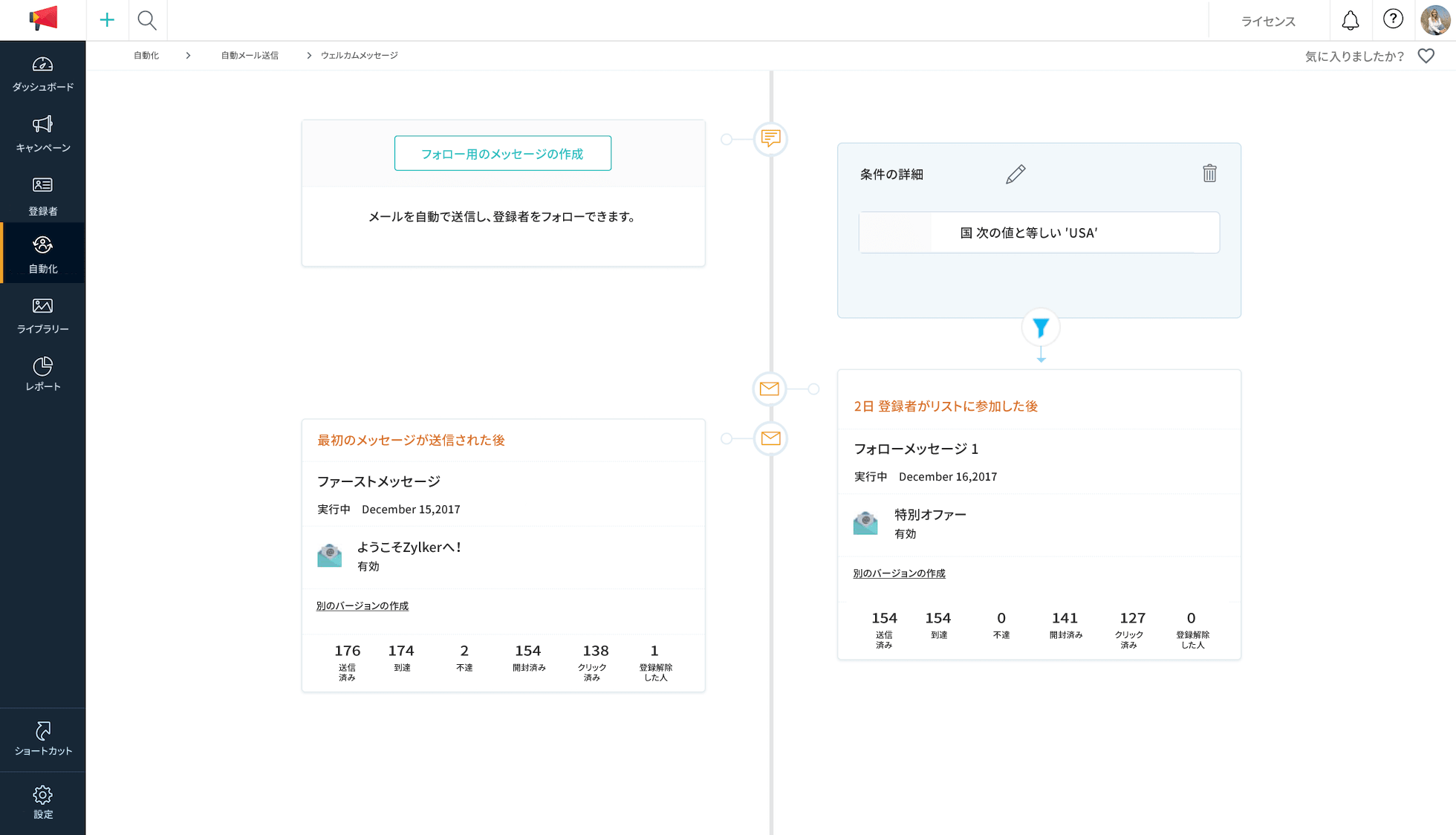
Task: Click 気に入りましたか? text
Action: (x=1353, y=56)
